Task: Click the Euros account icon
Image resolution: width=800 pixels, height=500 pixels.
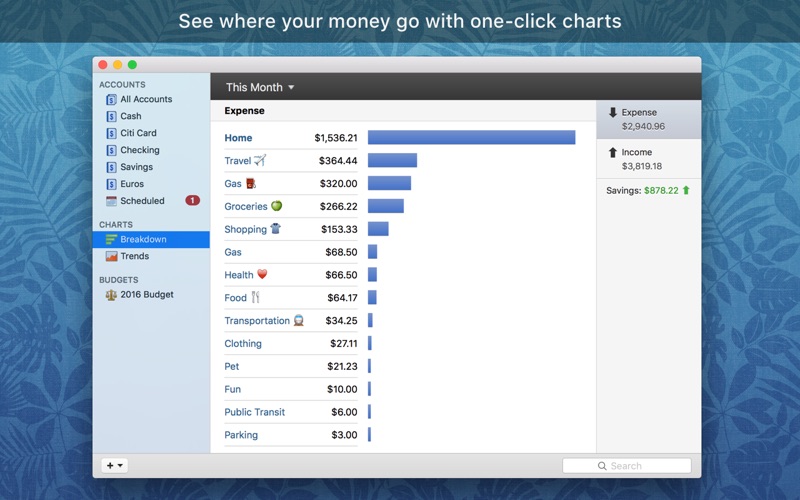Action: click(x=111, y=184)
